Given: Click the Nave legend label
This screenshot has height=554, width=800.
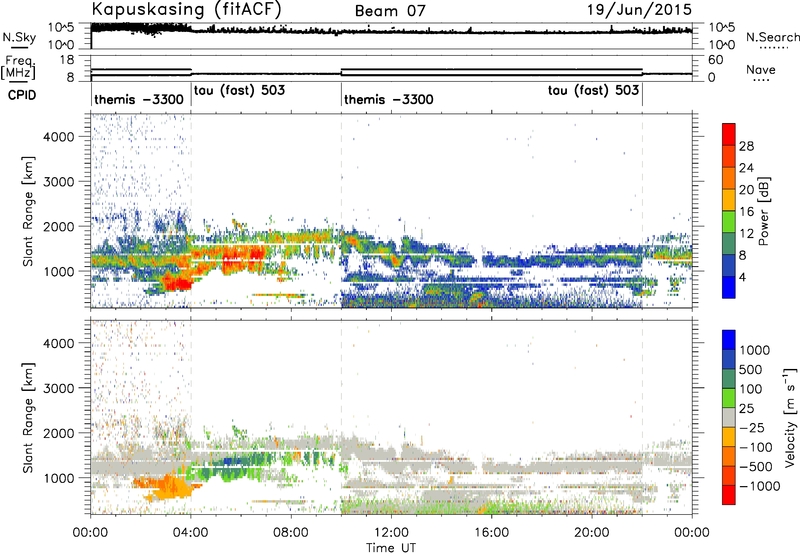Looking at the screenshot, I should pos(761,70).
